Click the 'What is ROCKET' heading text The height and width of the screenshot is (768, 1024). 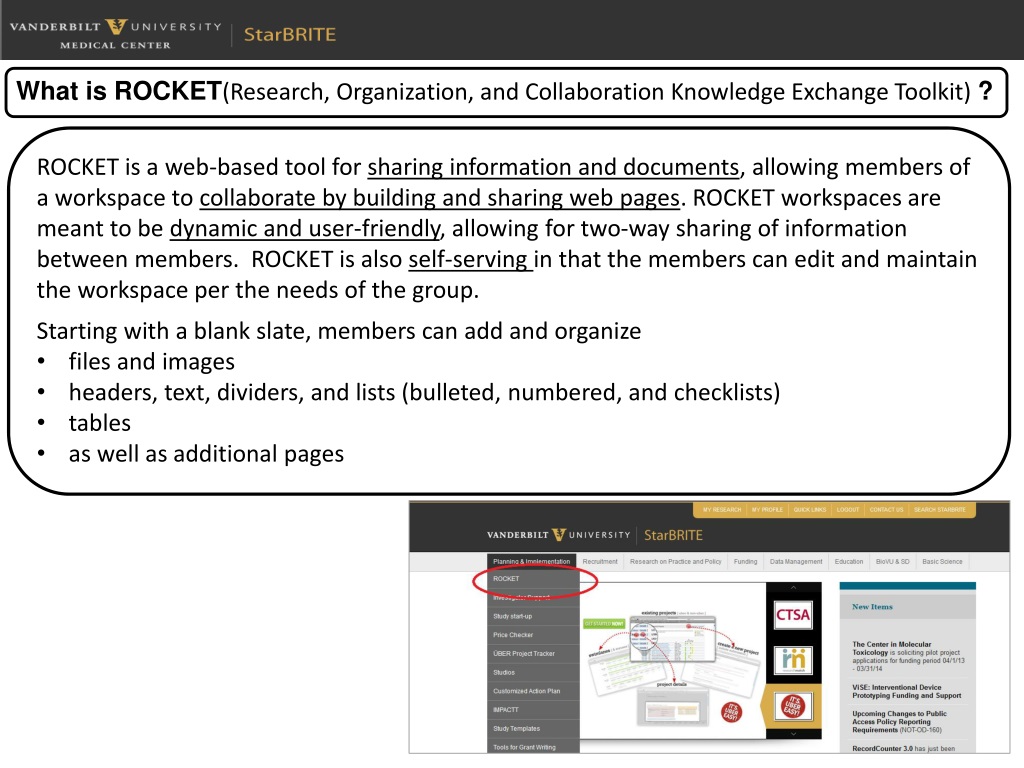tap(119, 91)
